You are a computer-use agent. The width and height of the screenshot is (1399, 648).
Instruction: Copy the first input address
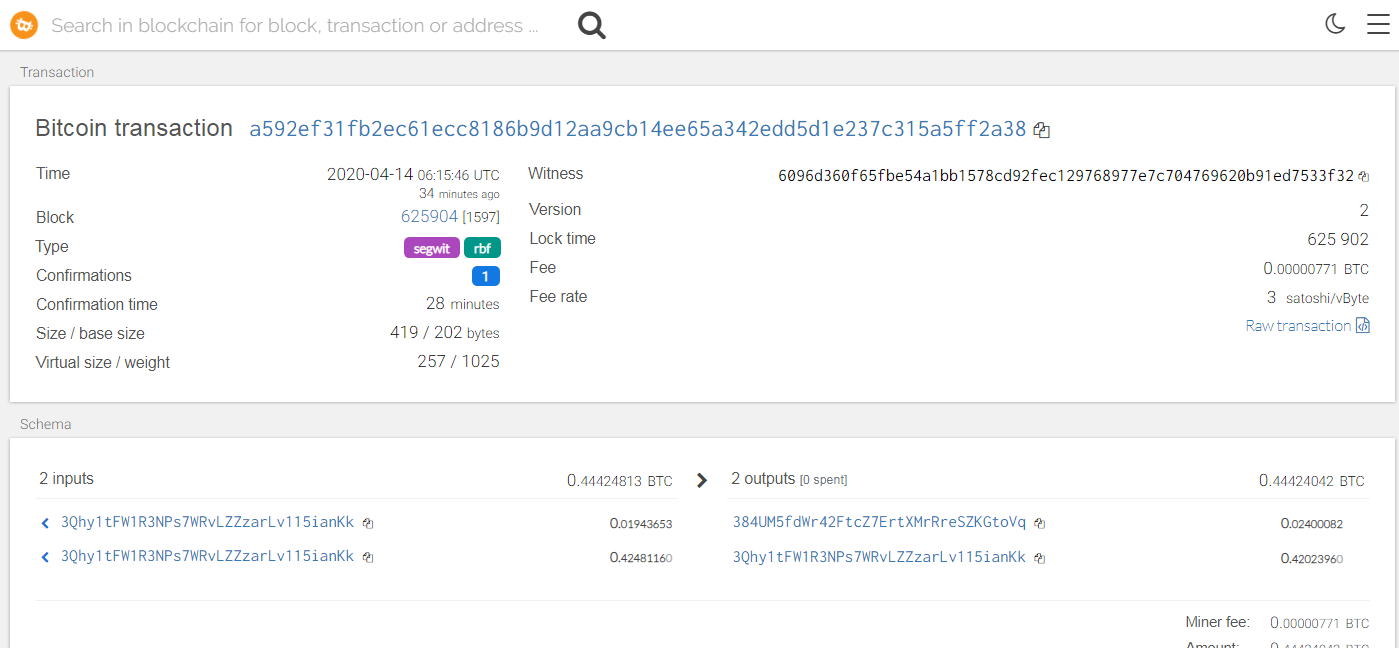pyautogui.click(x=368, y=523)
